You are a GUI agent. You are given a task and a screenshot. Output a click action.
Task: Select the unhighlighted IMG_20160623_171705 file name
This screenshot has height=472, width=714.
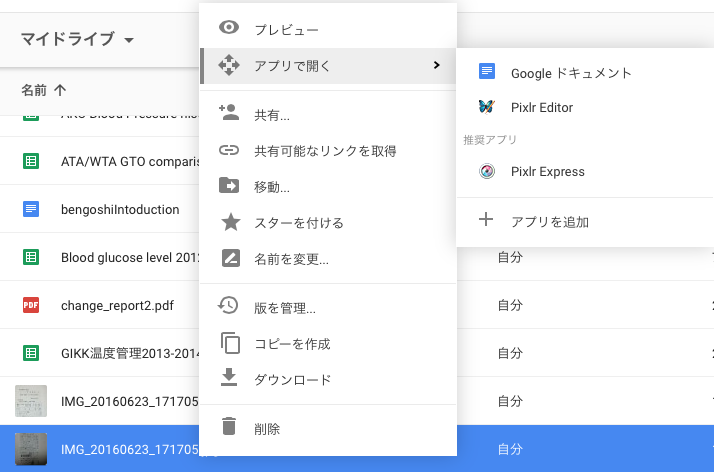[x=130, y=401]
